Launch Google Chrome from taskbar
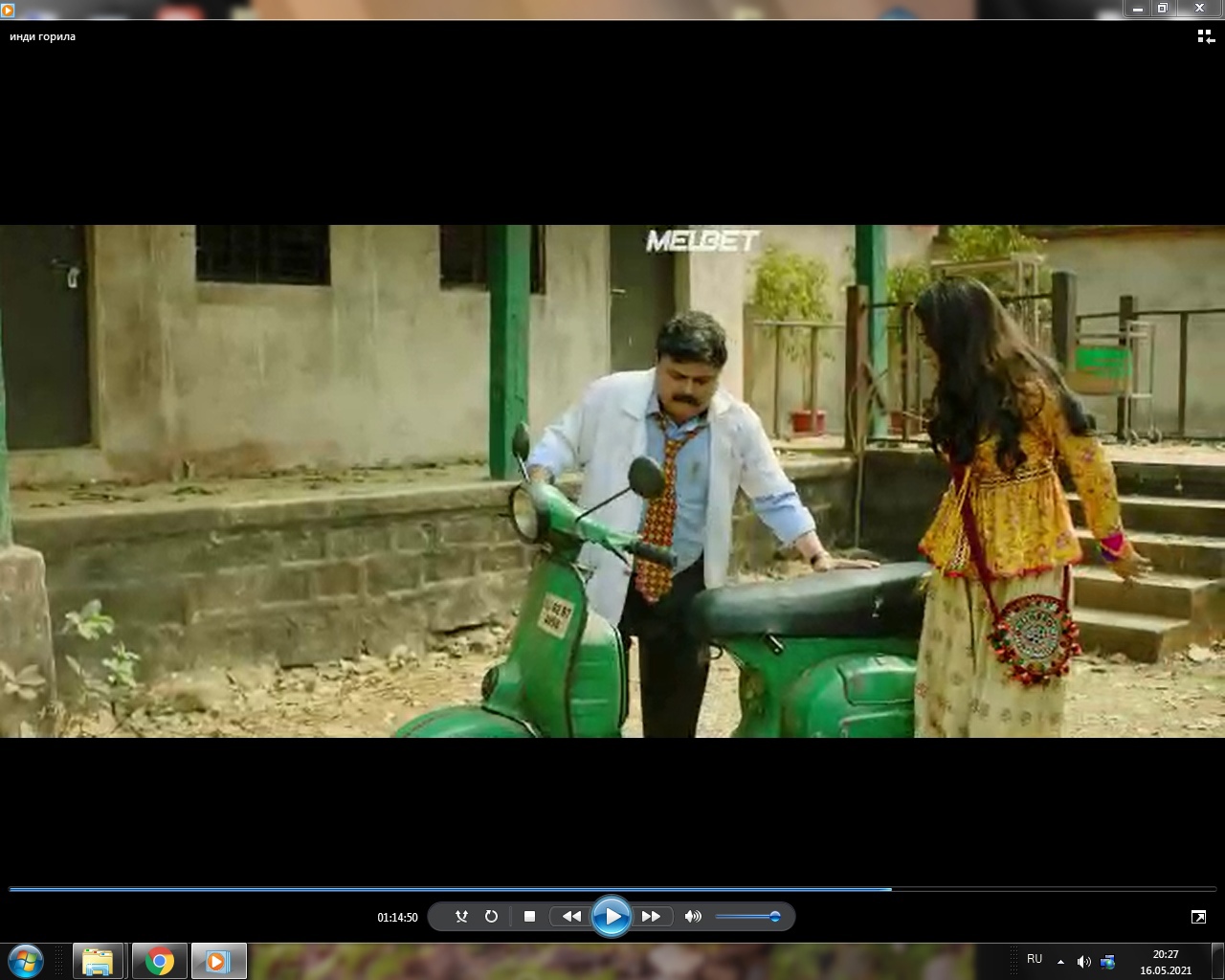The height and width of the screenshot is (980, 1225). click(159, 961)
